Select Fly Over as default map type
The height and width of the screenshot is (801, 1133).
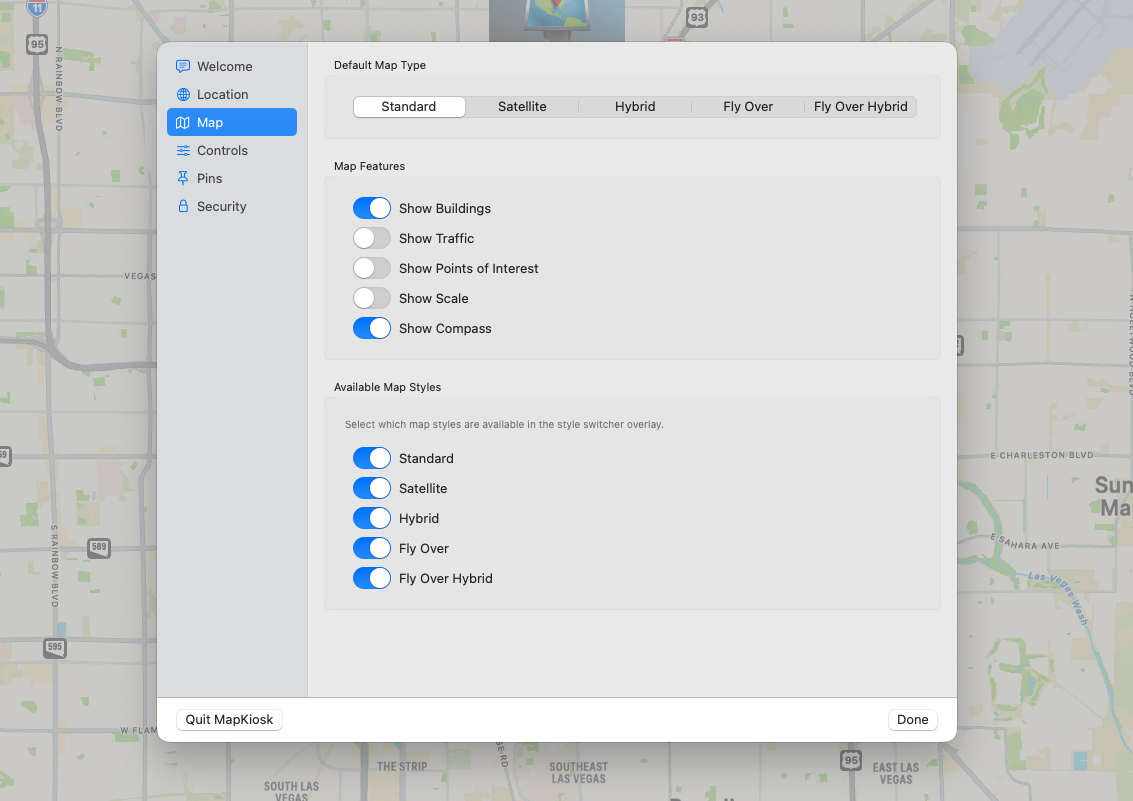coord(748,107)
